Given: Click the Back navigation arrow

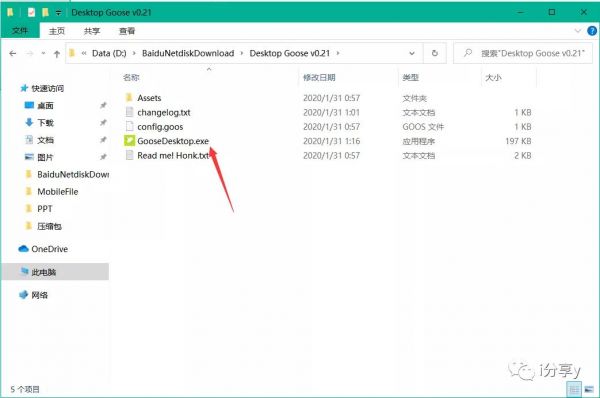Looking at the screenshot, I should (13, 53).
